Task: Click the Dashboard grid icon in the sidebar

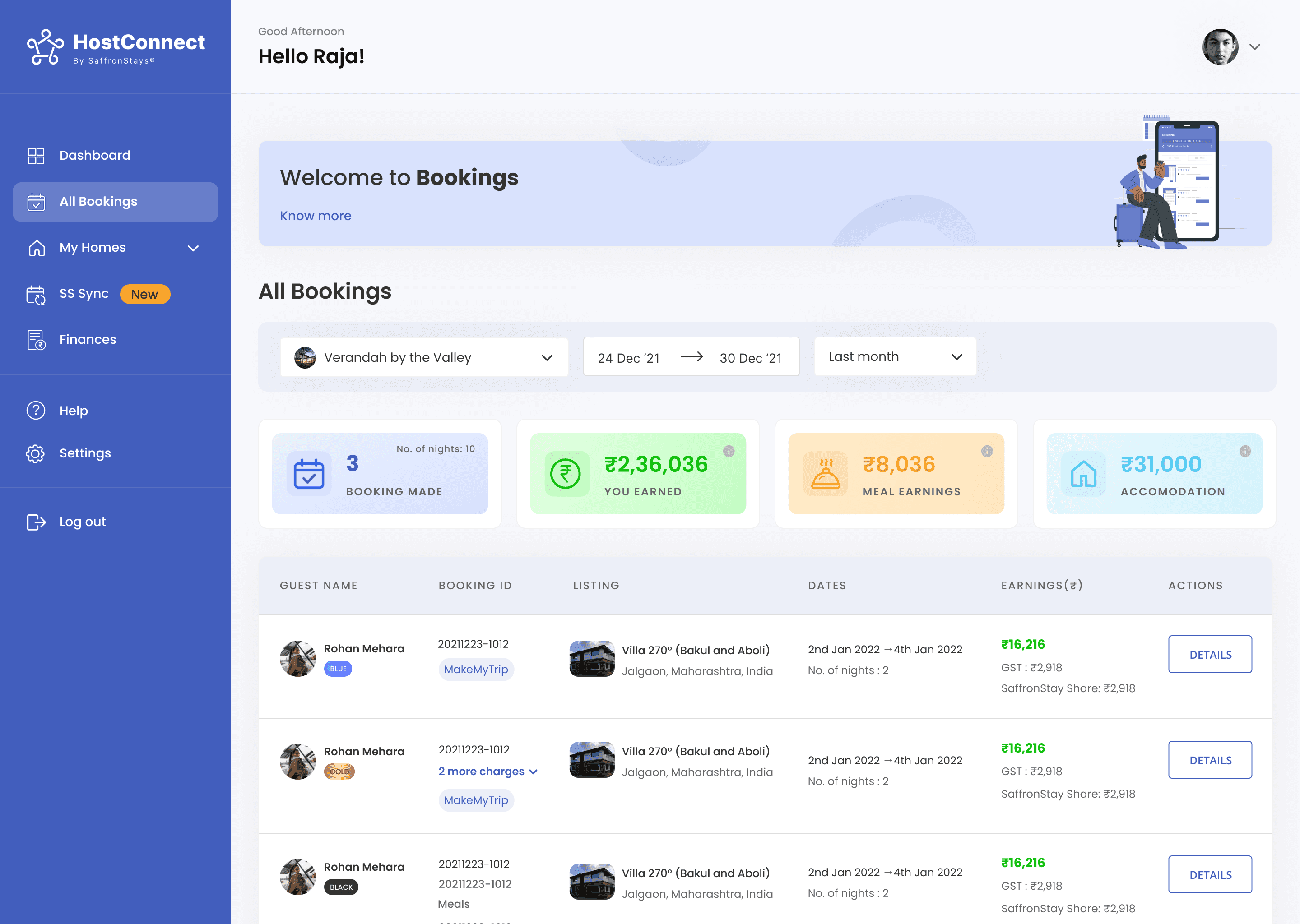Action: 36,155
